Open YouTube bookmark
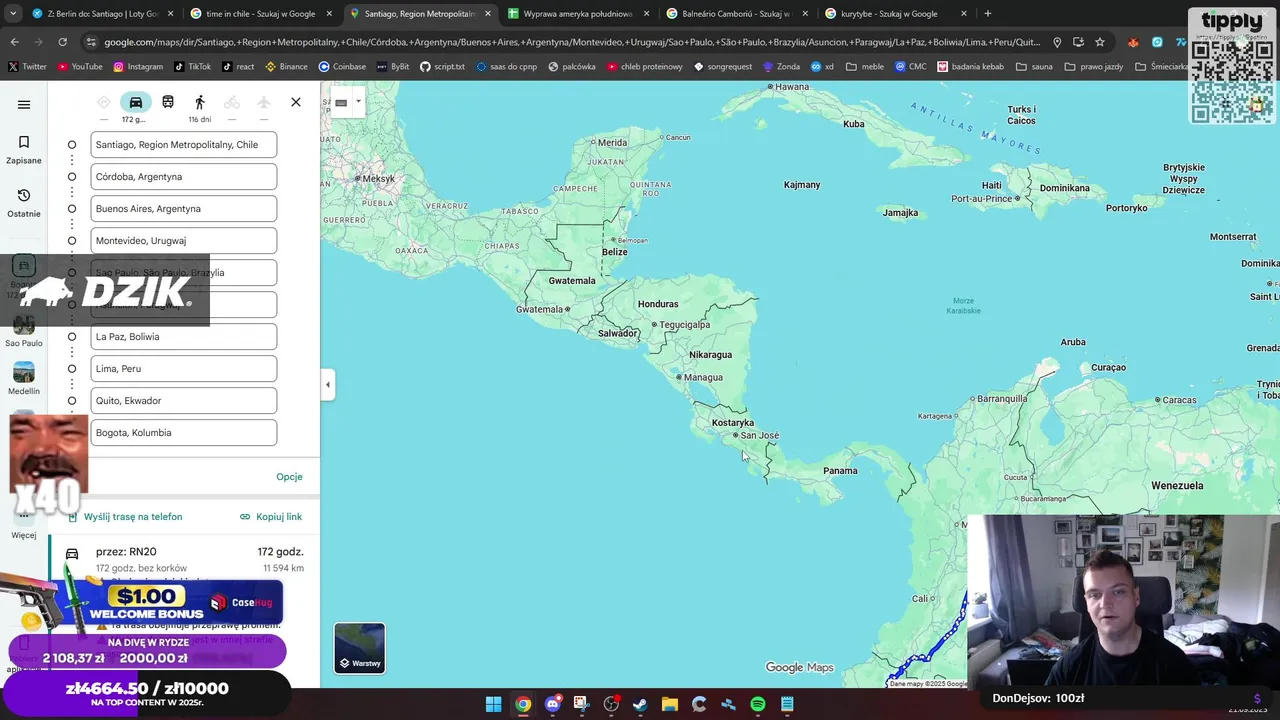1280x720 pixels. coord(80,67)
